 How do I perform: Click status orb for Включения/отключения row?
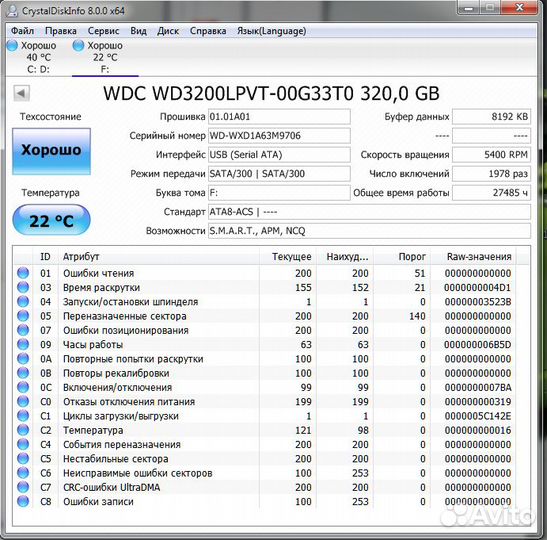pyautogui.click(x=23, y=387)
